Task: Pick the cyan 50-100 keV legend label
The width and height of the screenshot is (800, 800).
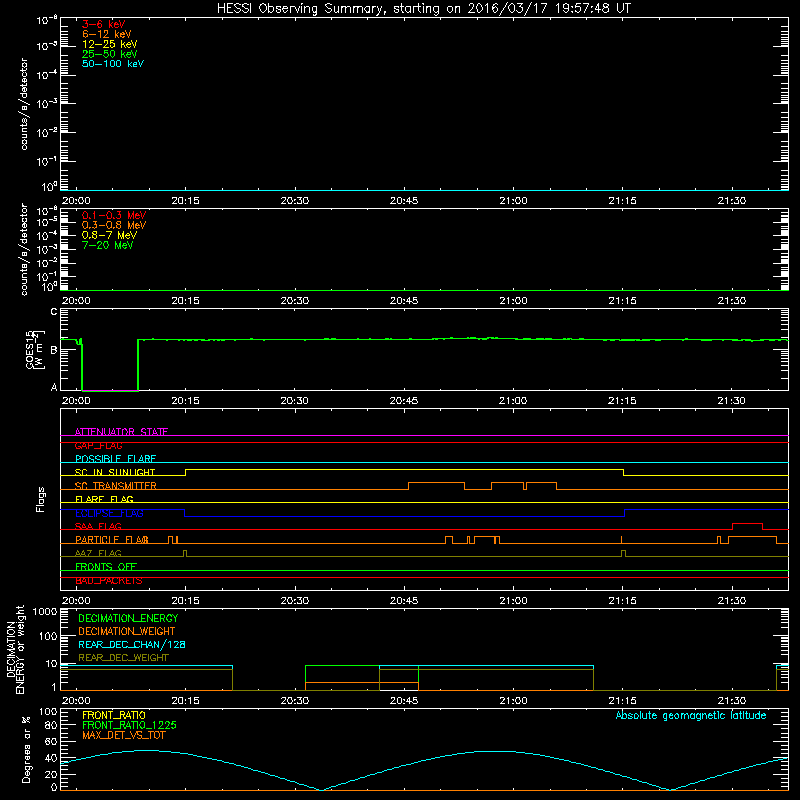Action: click(x=113, y=64)
